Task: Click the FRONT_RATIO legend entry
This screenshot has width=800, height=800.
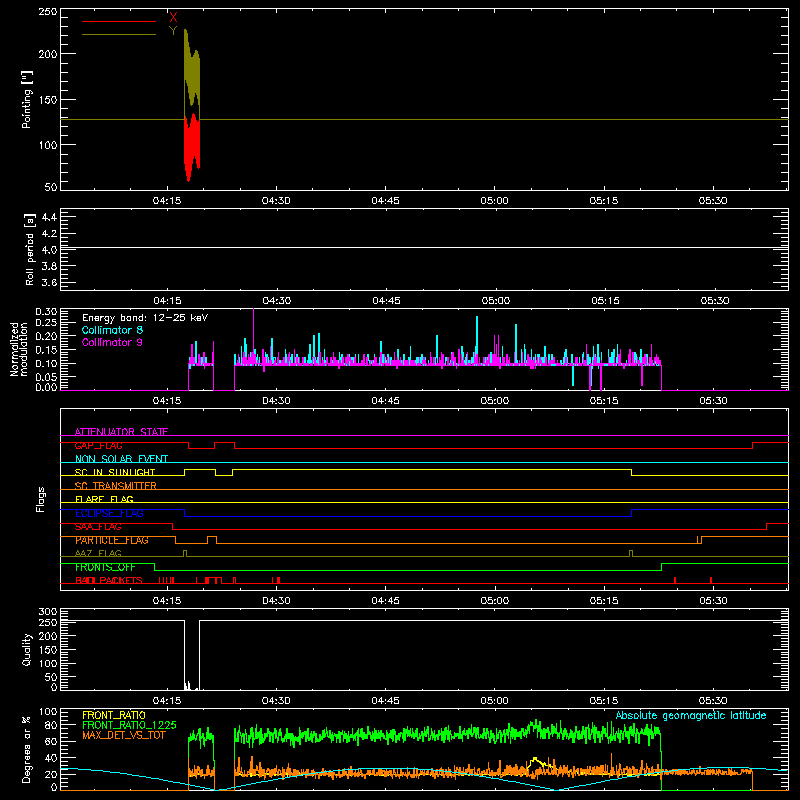Action: pyautogui.click(x=114, y=715)
